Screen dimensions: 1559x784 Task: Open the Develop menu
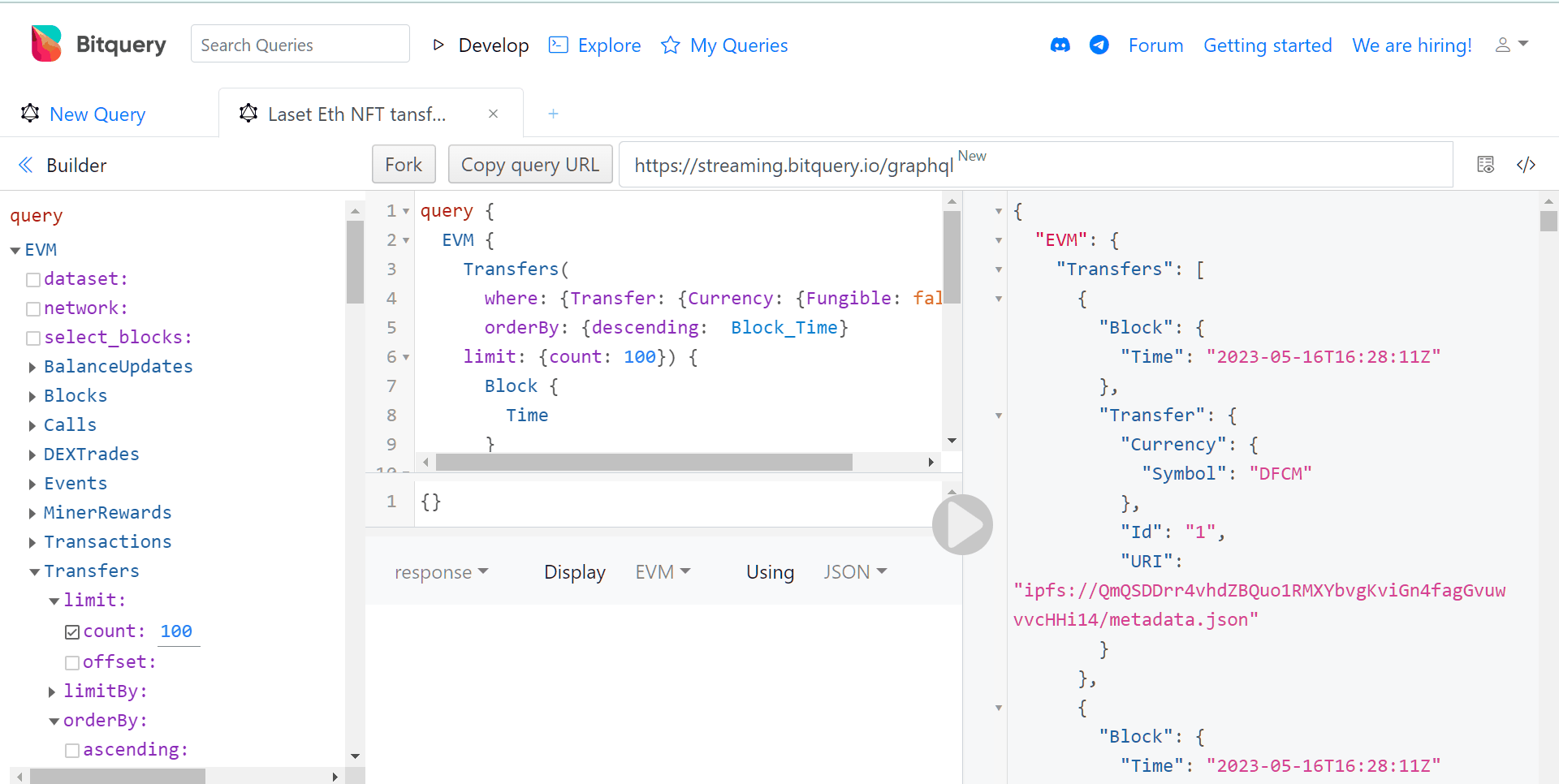pos(494,45)
